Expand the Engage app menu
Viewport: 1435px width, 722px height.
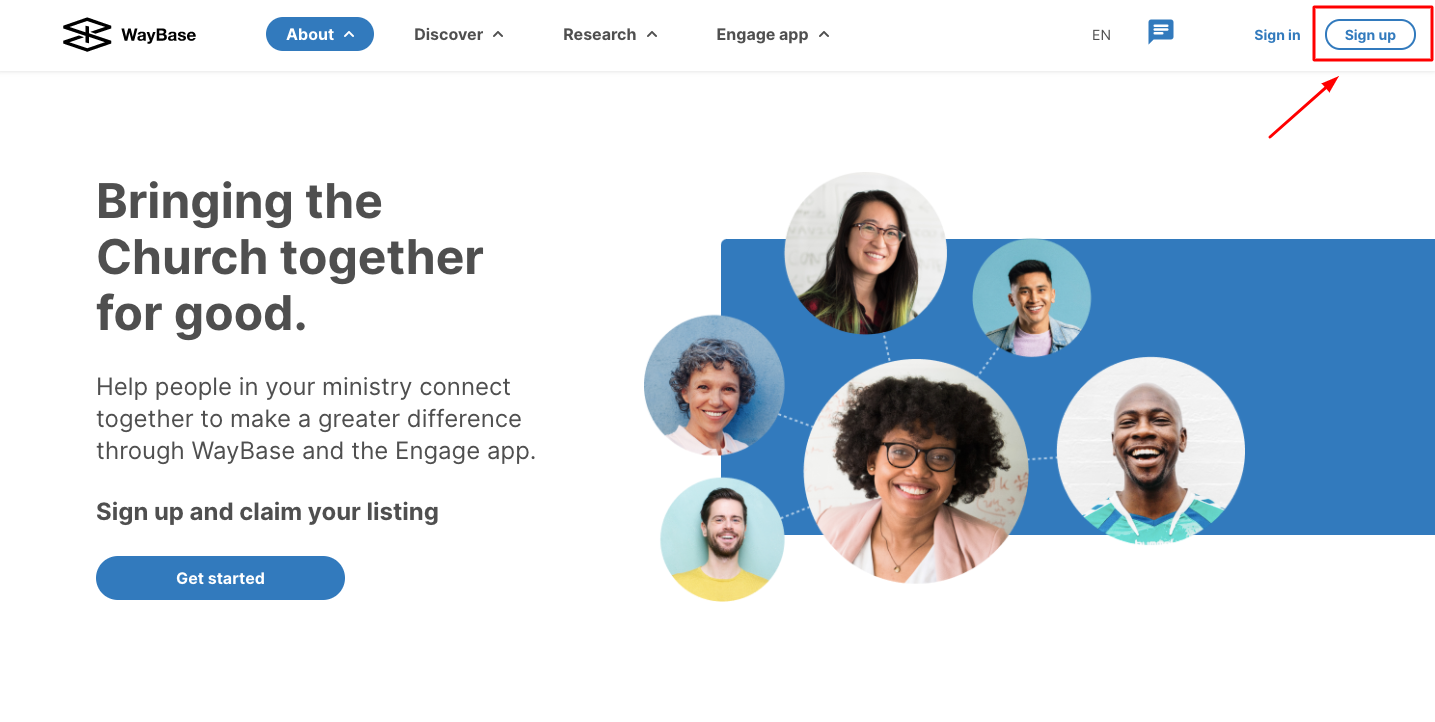tap(773, 34)
